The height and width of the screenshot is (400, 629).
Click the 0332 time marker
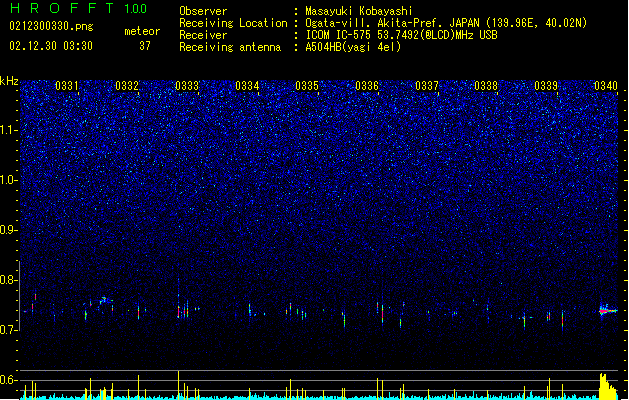tap(127, 86)
